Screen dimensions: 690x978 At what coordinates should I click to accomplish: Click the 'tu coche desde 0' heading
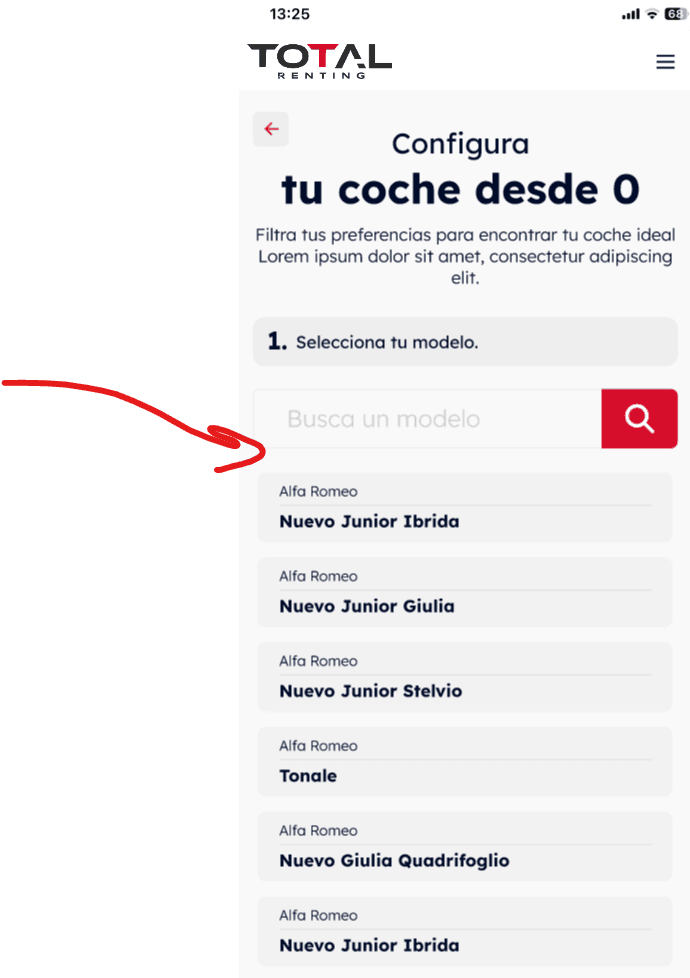(460, 189)
